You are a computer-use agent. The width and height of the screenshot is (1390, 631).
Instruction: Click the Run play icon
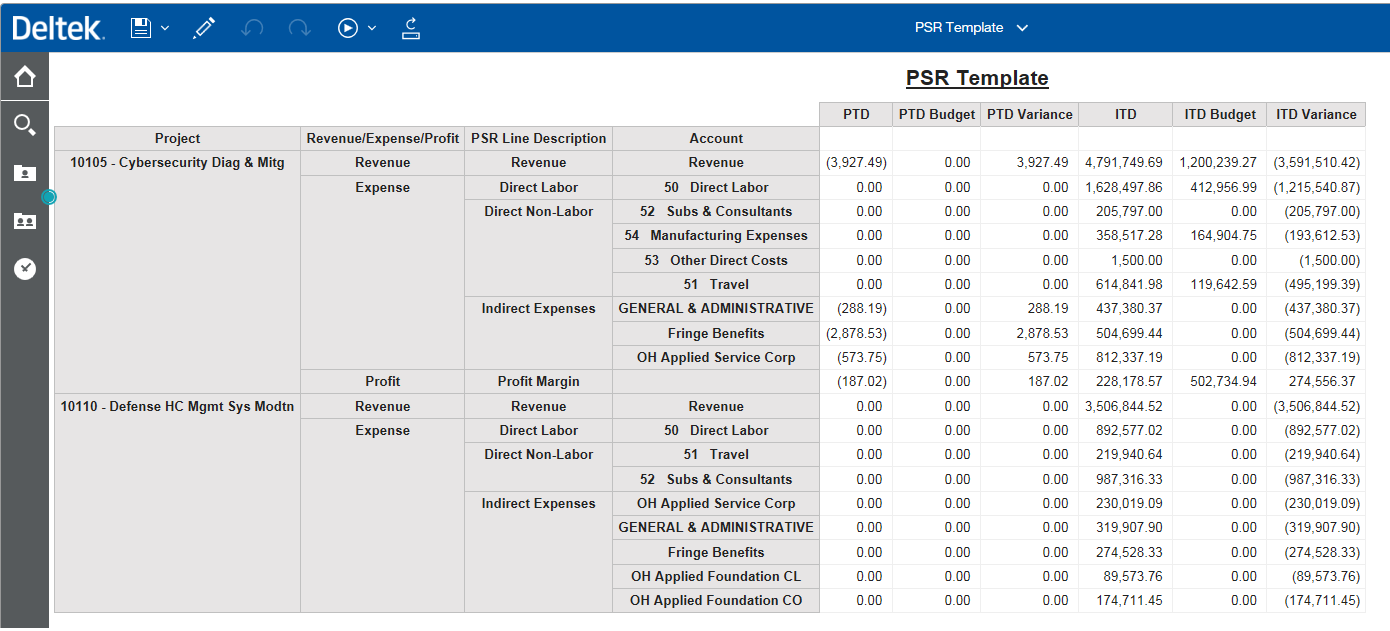[347, 28]
